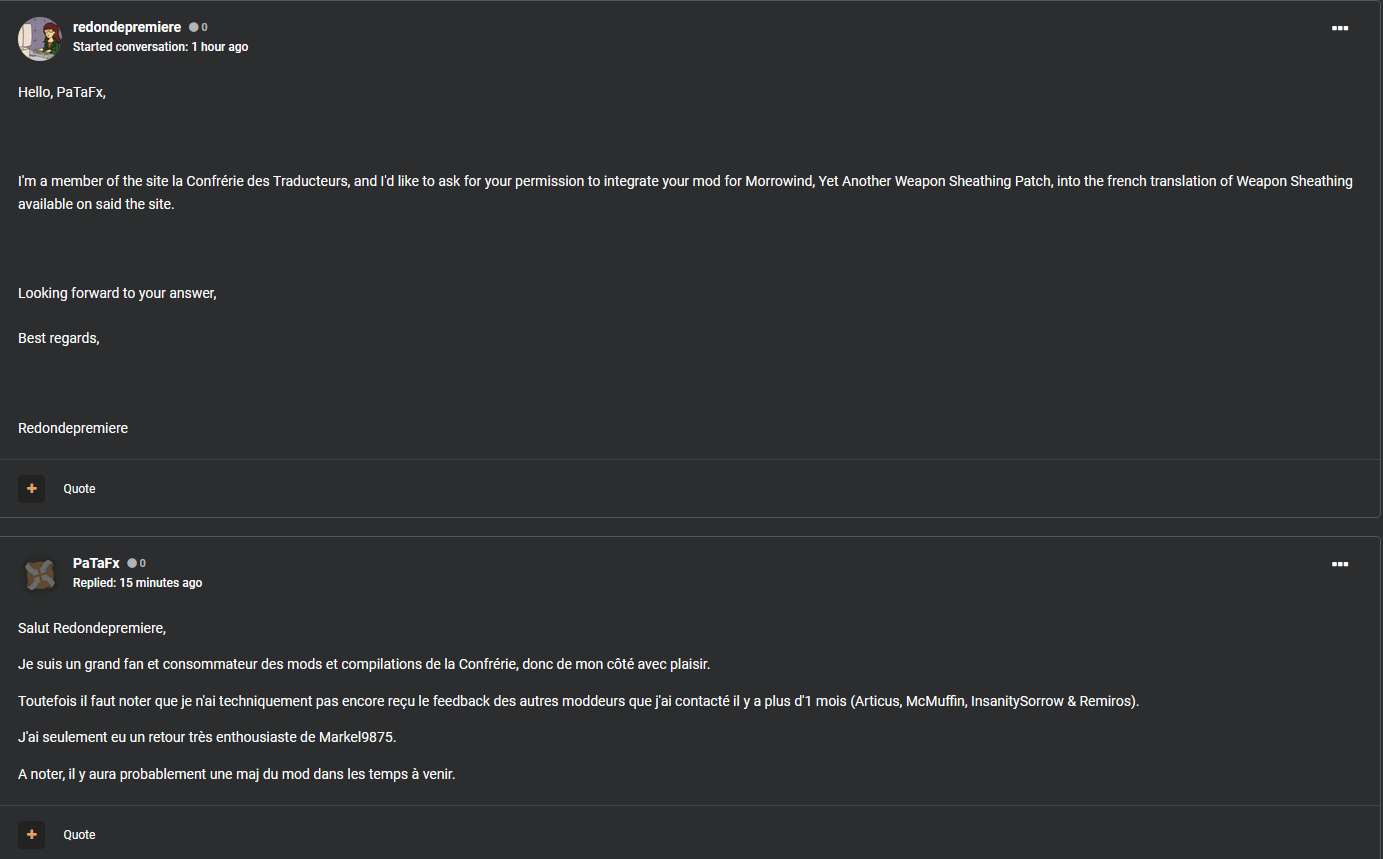
Task: Click the 'Replied: 15 minutes ago' timestamp
Action: pyautogui.click(x=137, y=583)
